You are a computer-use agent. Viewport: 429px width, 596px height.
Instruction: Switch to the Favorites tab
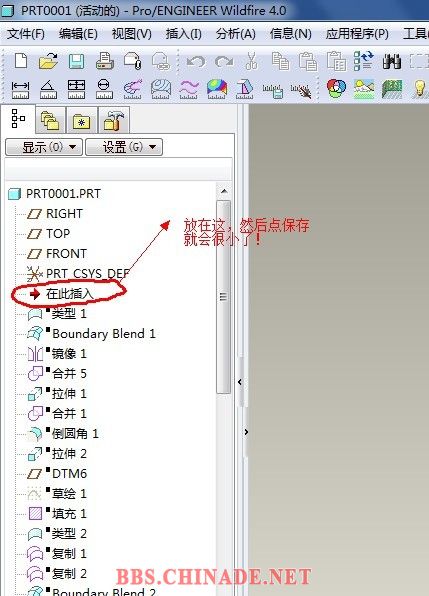pyautogui.click(x=81, y=120)
